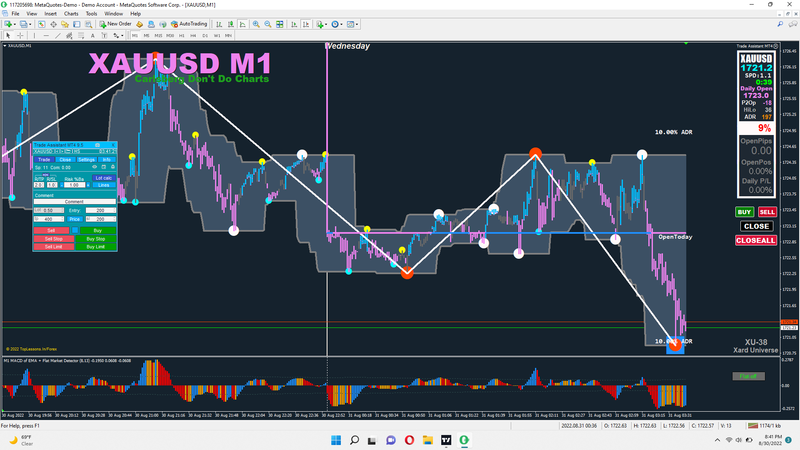The image size is (800, 450).
Task: Switch chart to candlesticks icon
Action: point(231,24)
